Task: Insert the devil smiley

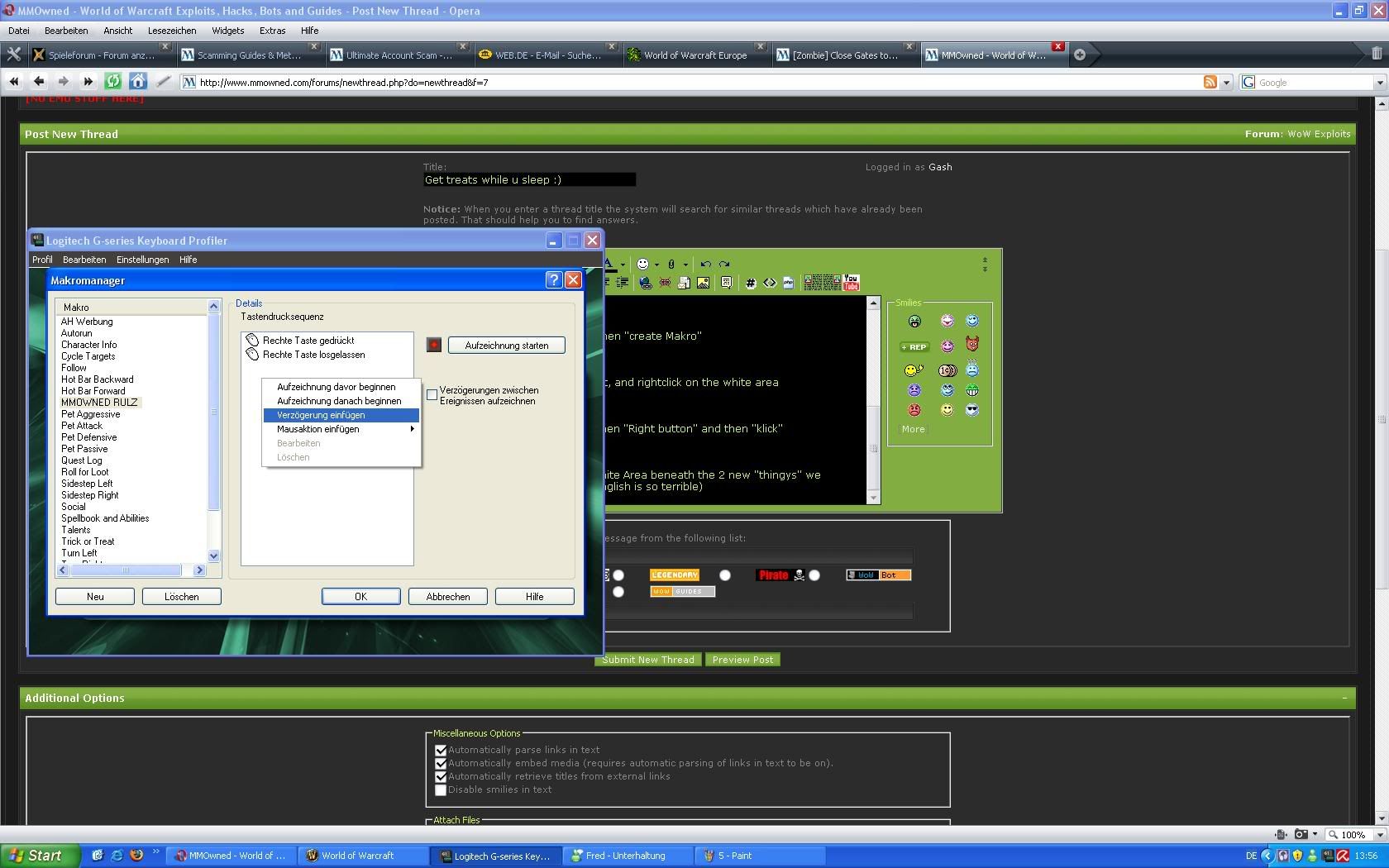Action: [972, 343]
